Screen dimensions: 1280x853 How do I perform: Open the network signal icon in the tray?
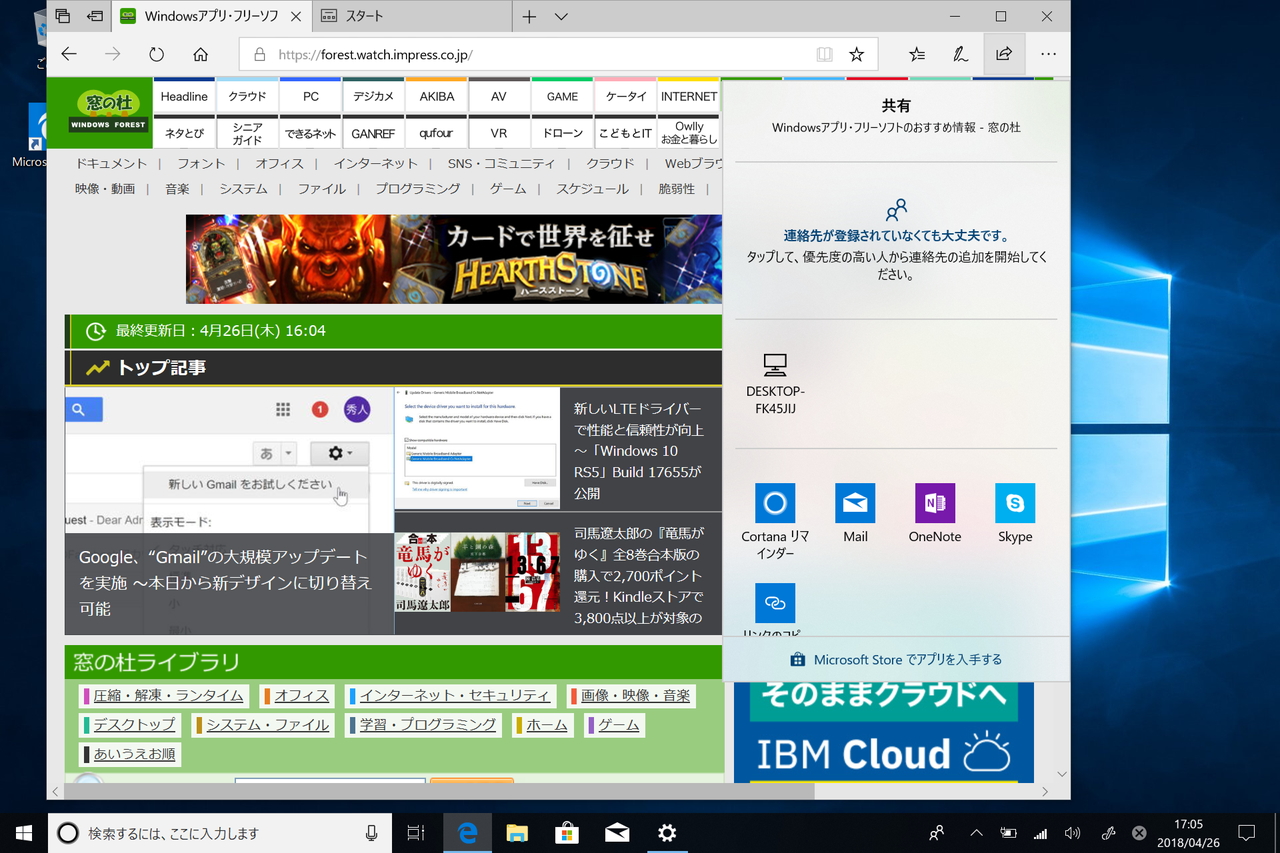pyautogui.click(x=1041, y=832)
